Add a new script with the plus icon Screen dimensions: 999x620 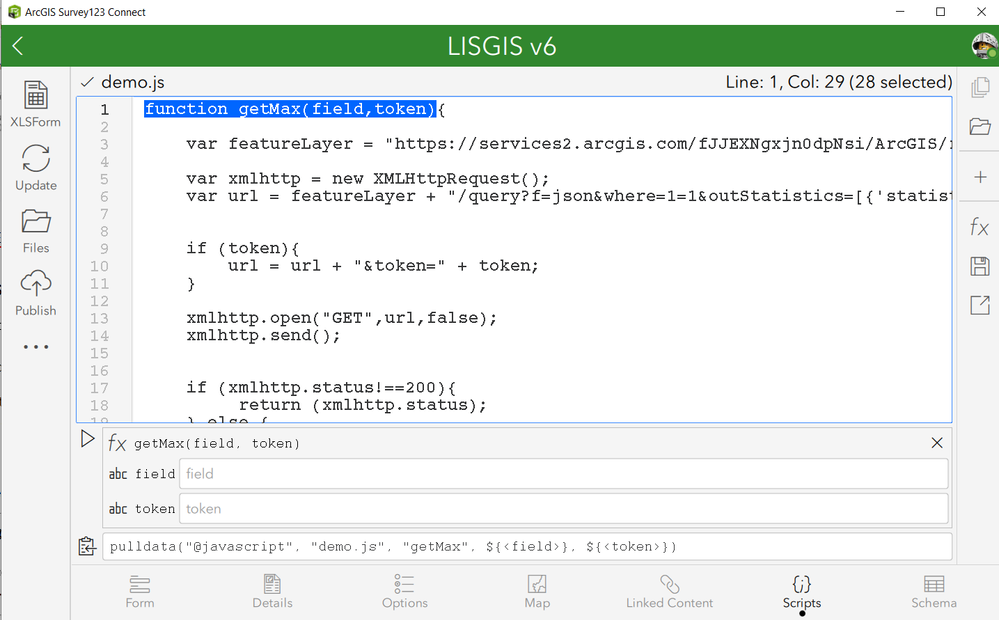tap(980, 177)
